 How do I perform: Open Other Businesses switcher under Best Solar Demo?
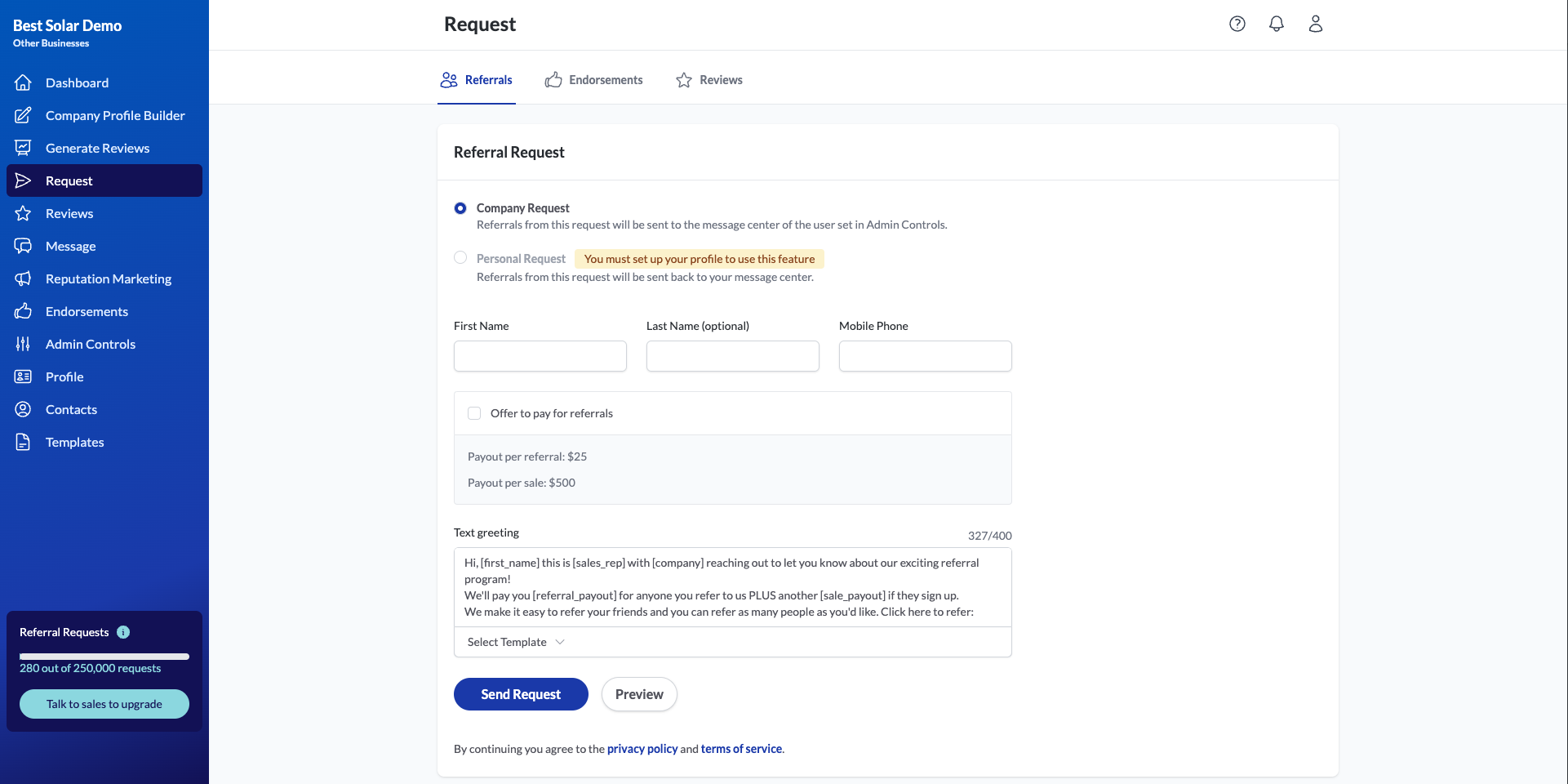pyautogui.click(x=51, y=43)
